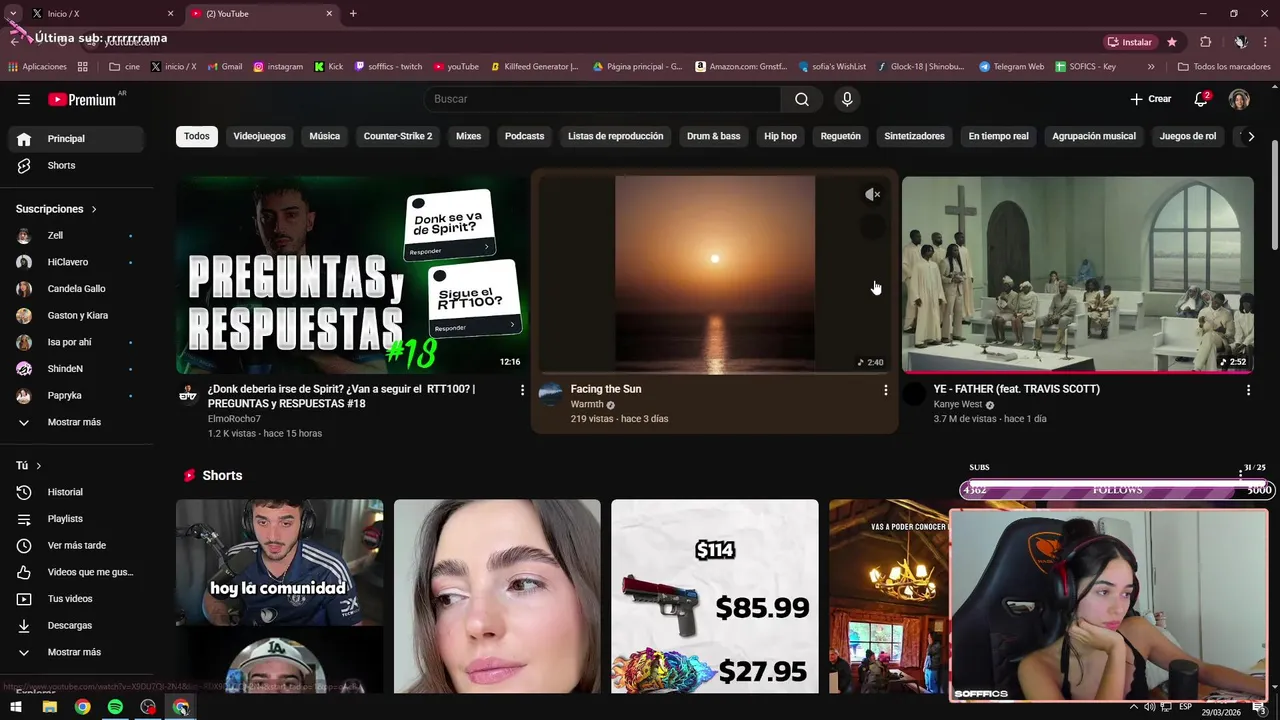Expand the Tú section chevron
Screen dimensions: 1280x720
[39, 466]
